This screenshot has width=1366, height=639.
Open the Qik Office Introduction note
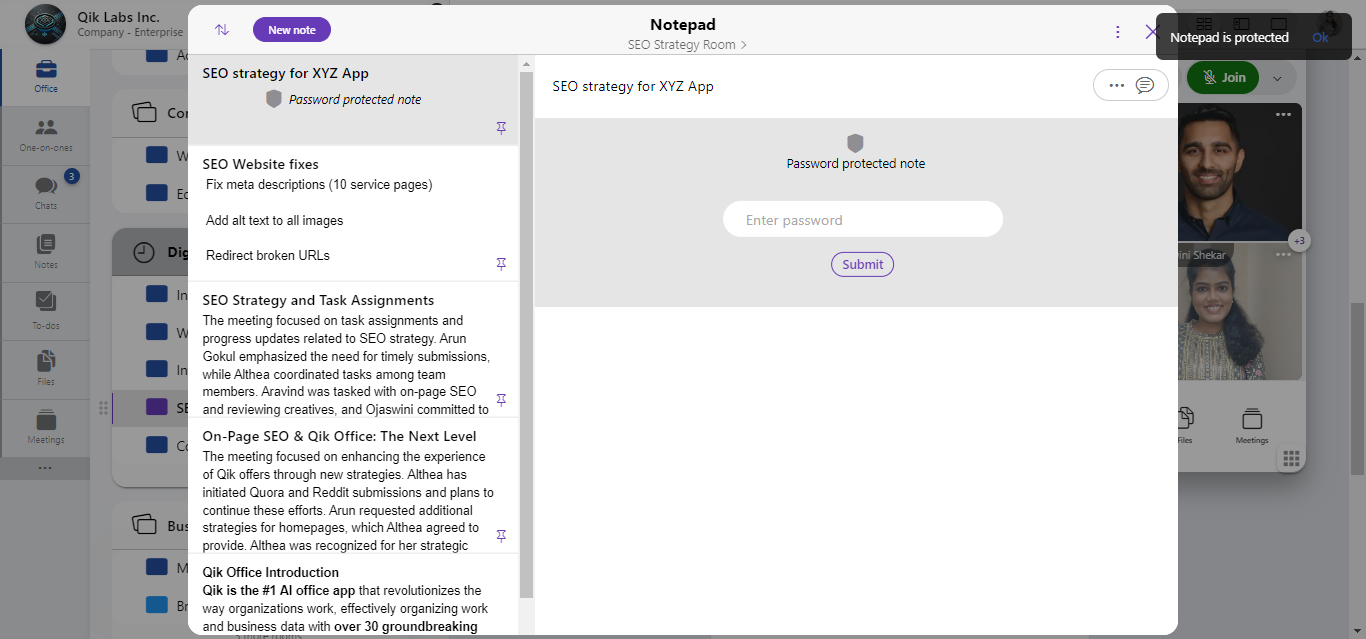271,572
